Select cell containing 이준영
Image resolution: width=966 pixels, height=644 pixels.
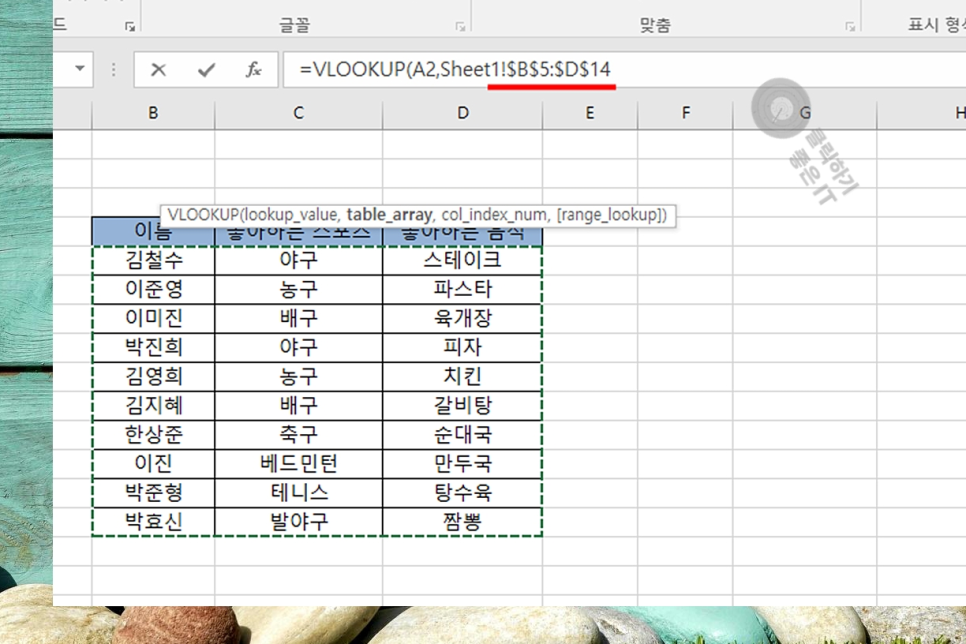153,289
